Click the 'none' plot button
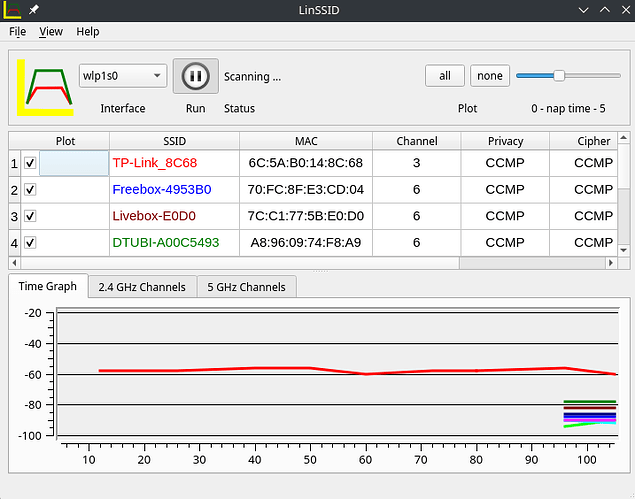Screen dimensions: 635x499 (x=490, y=76)
